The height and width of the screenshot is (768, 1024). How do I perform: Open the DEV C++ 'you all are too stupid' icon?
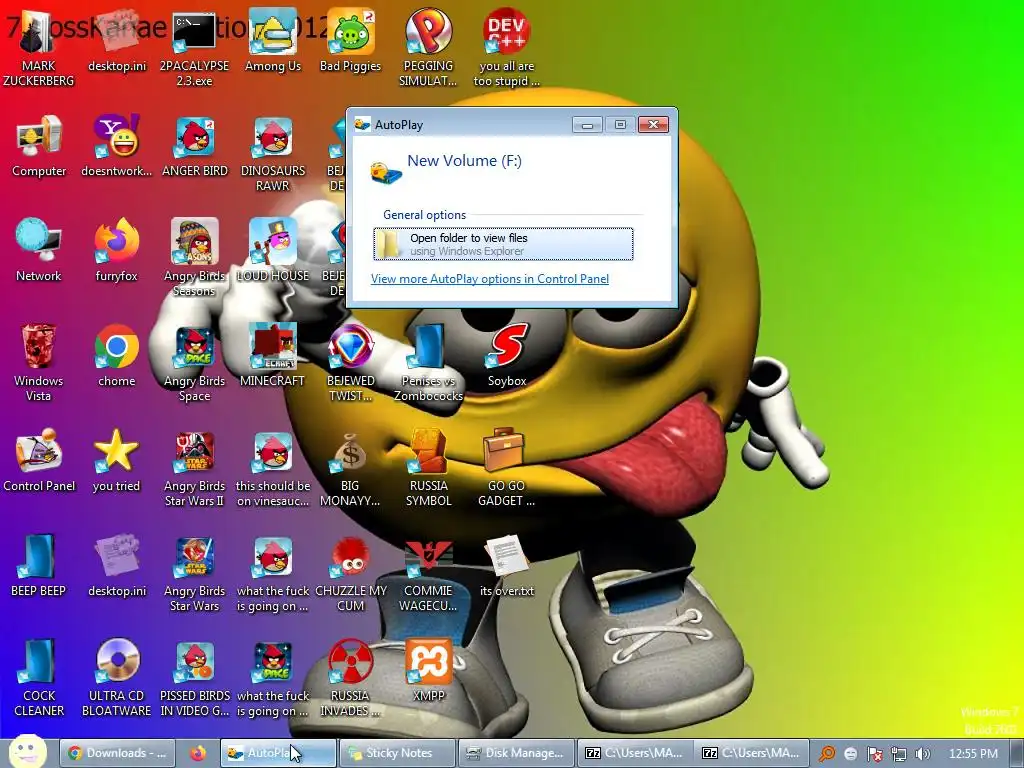[506, 47]
